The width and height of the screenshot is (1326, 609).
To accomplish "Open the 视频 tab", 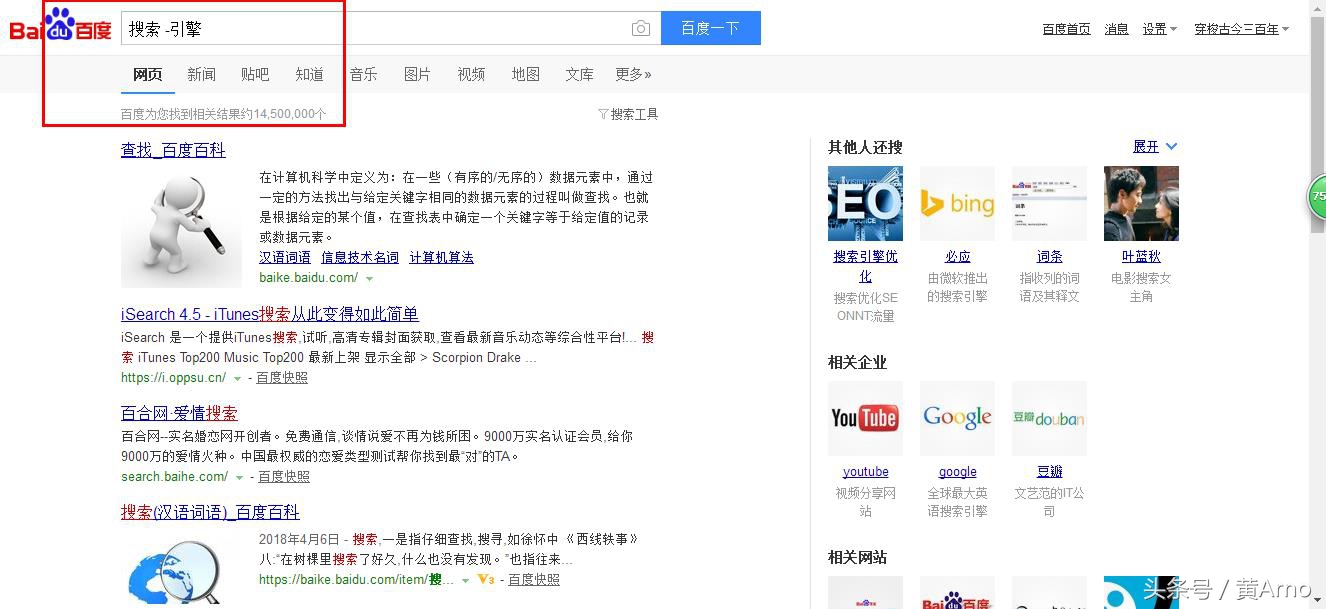I will click(472, 74).
